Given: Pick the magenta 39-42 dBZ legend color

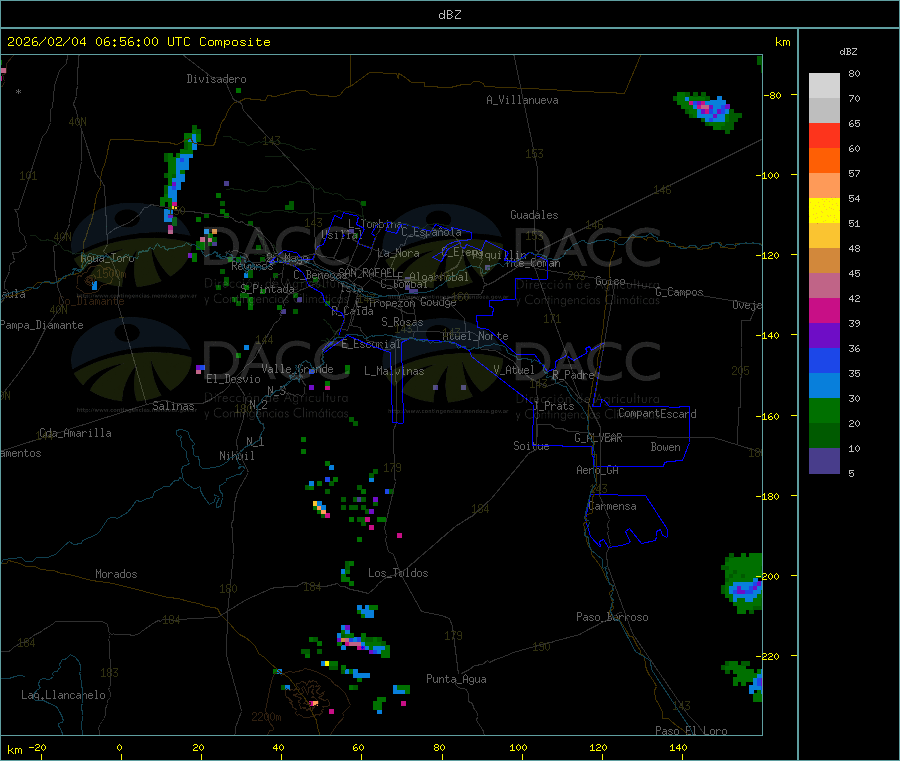Looking at the screenshot, I should (824, 310).
